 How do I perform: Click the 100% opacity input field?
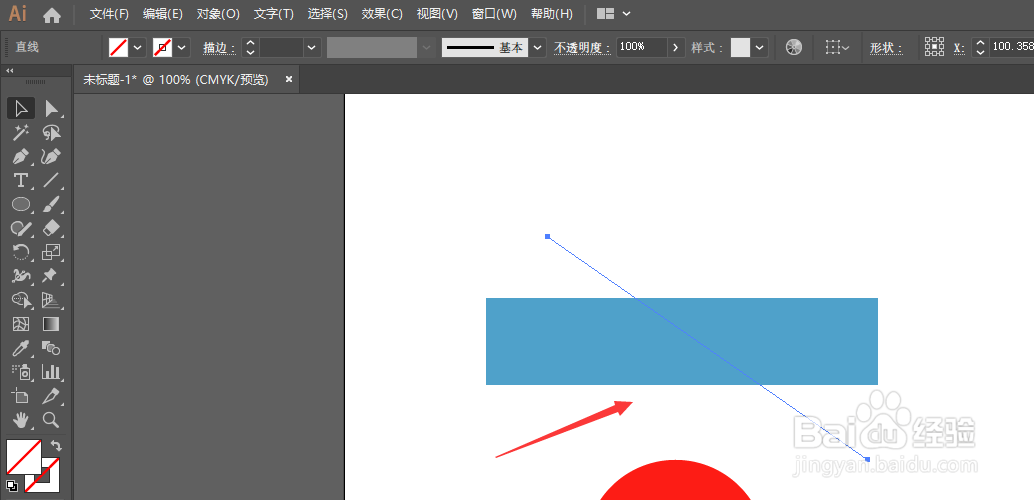coord(642,47)
